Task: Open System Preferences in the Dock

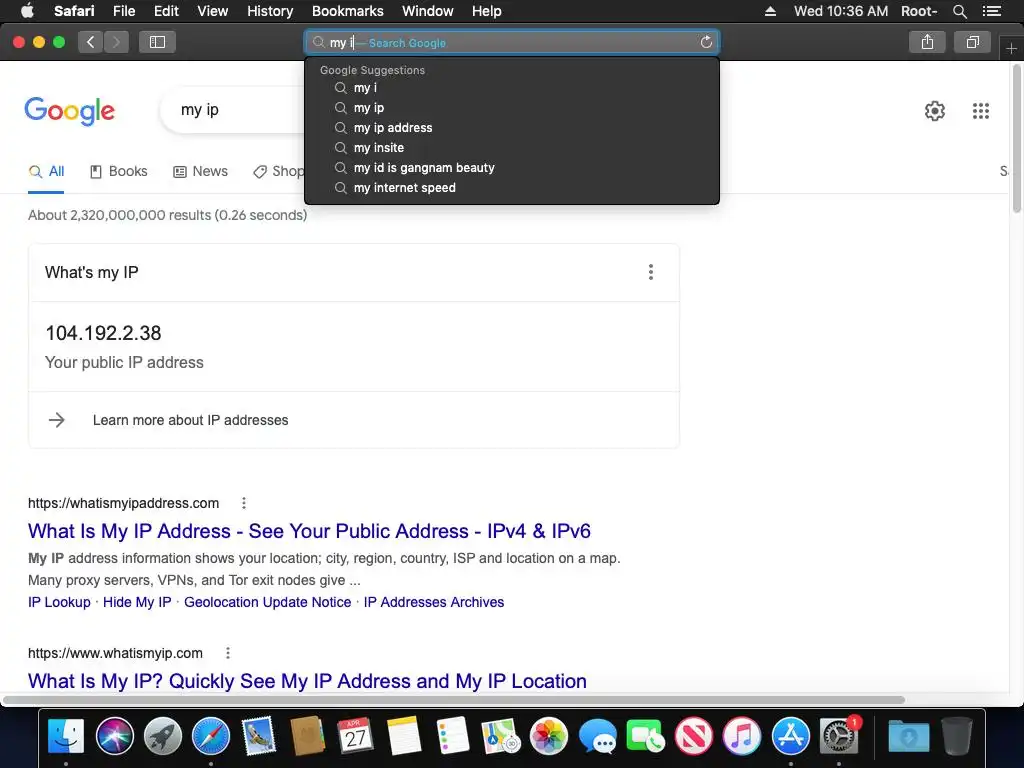Action: 839,736
